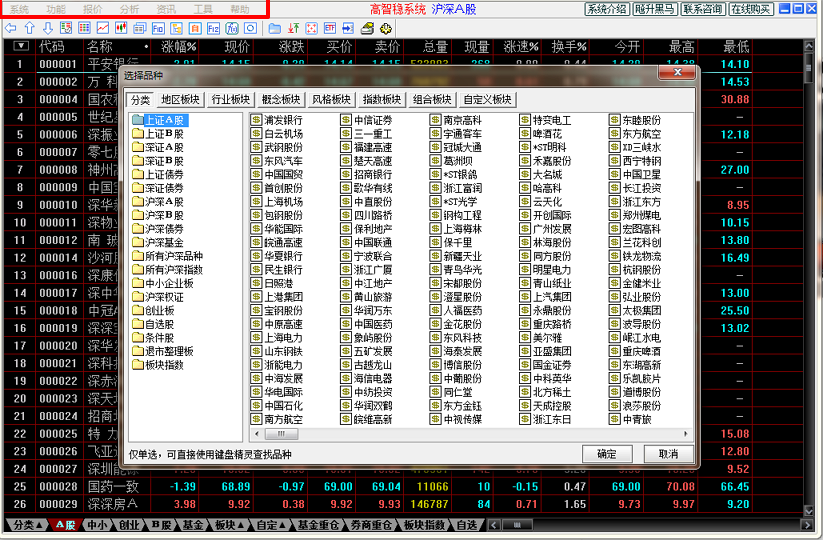Expand the 分类▲ bottom tab menu
The width and height of the screenshot is (823, 540).
[28, 525]
